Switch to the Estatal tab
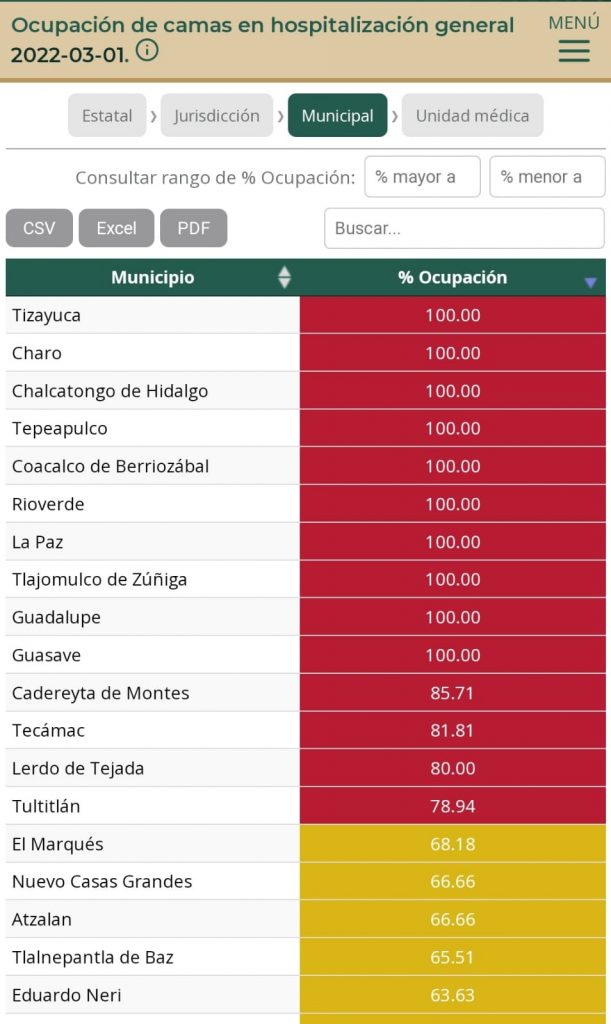 pyautogui.click(x=107, y=116)
